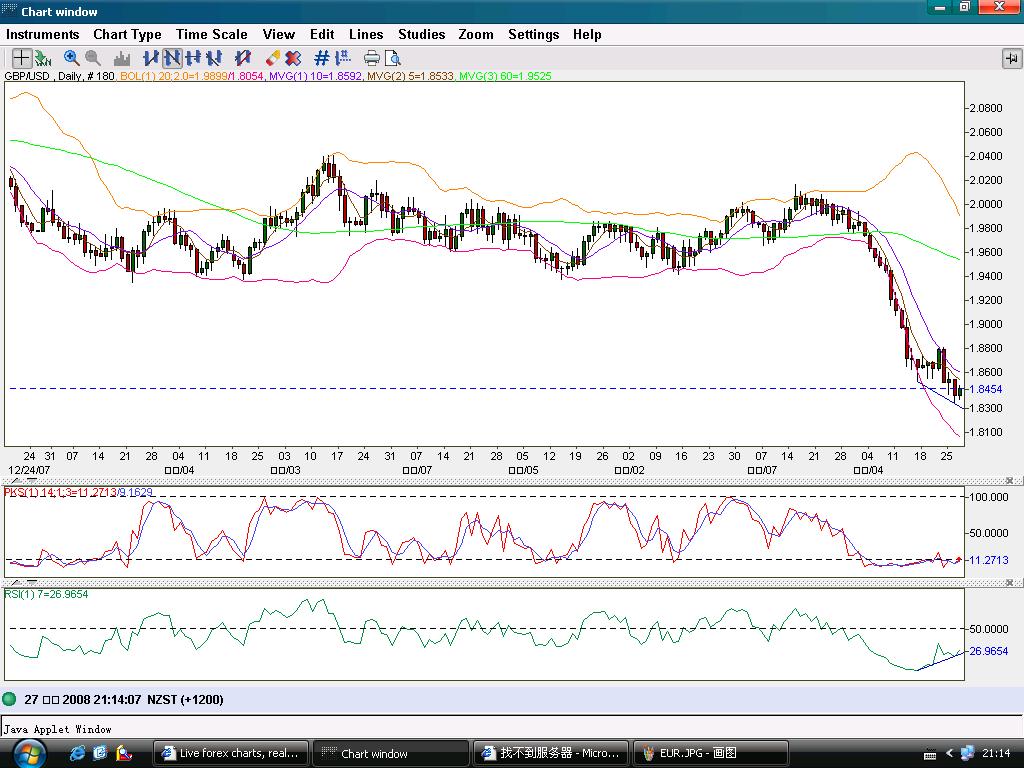Open the Time Scale menu
This screenshot has height=768, width=1024.
(x=212, y=35)
